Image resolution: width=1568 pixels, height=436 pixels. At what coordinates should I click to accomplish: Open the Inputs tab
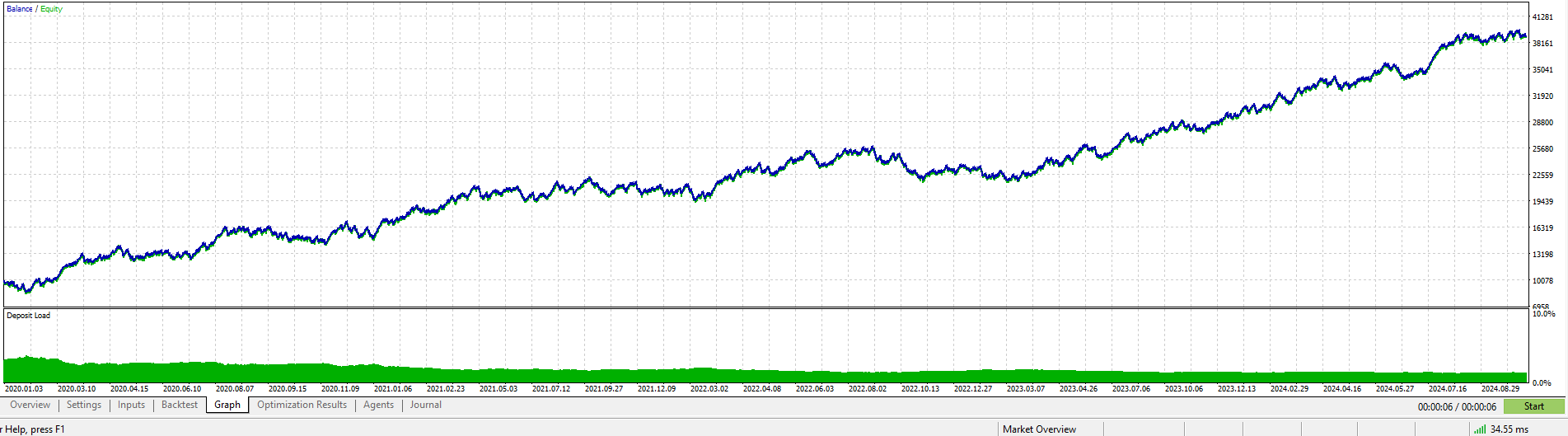click(131, 405)
